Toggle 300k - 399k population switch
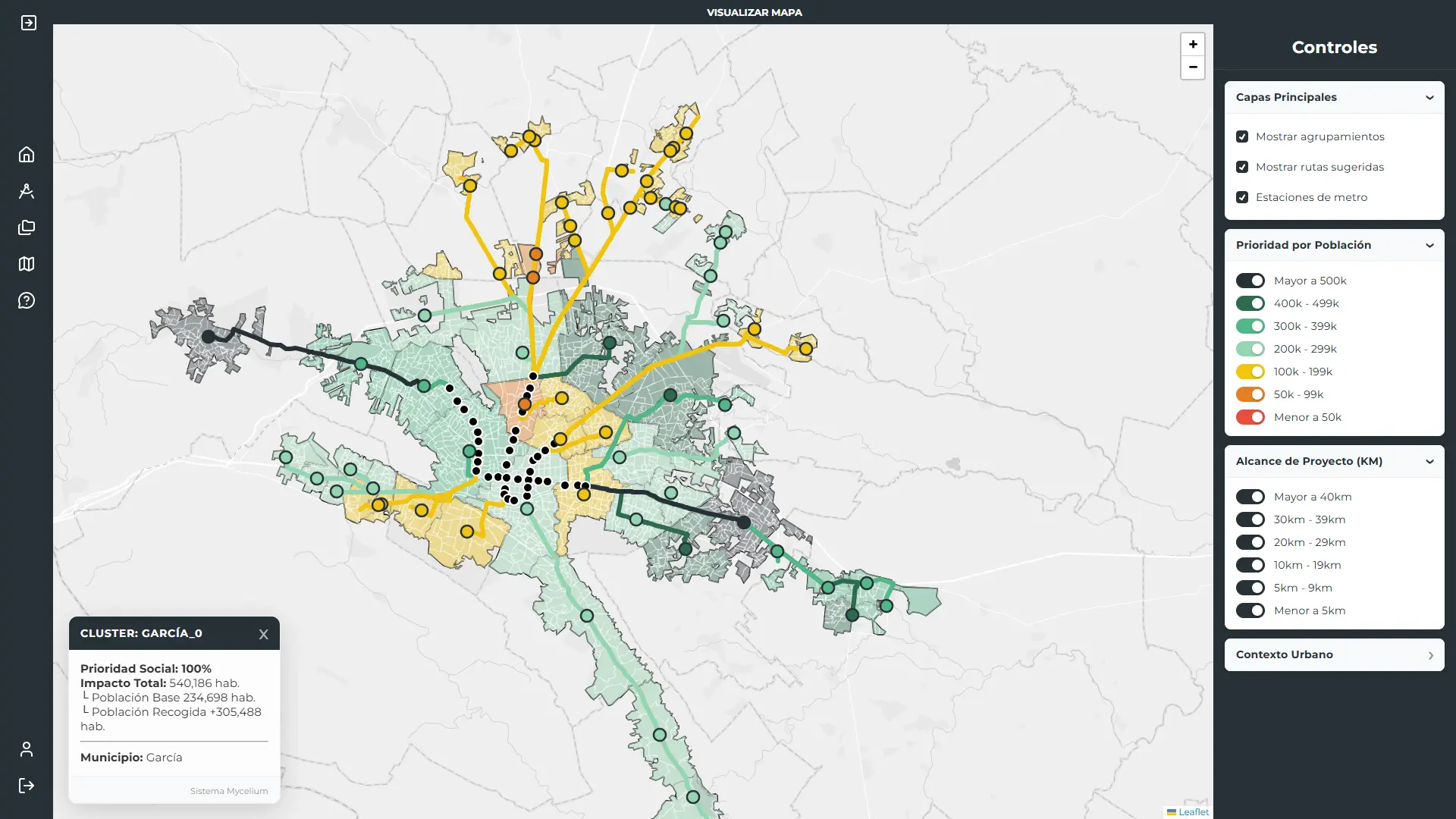The image size is (1456, 819). point(1250,326)
